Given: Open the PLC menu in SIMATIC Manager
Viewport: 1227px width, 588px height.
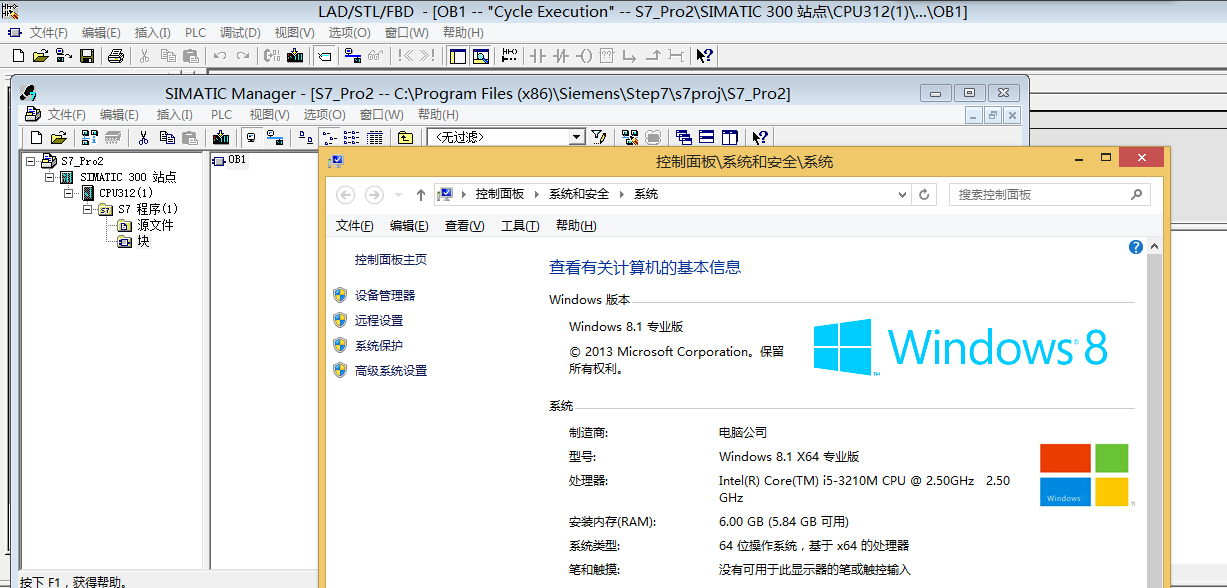Looking at the screenshot, I should (221, 115).
